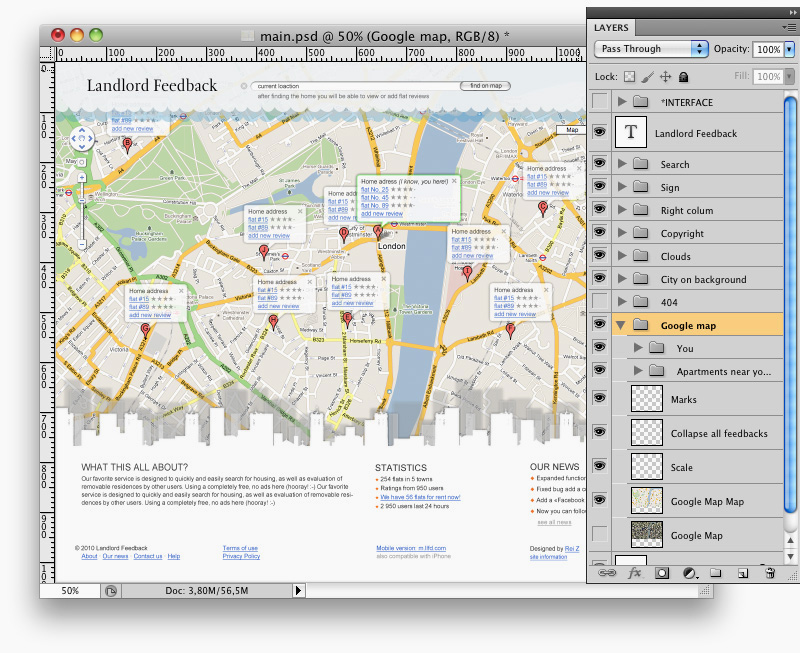Image resolution: width=800 pixels, height=653 pixels.
Task: Hide the Marks layer
Action: point(600,398)
